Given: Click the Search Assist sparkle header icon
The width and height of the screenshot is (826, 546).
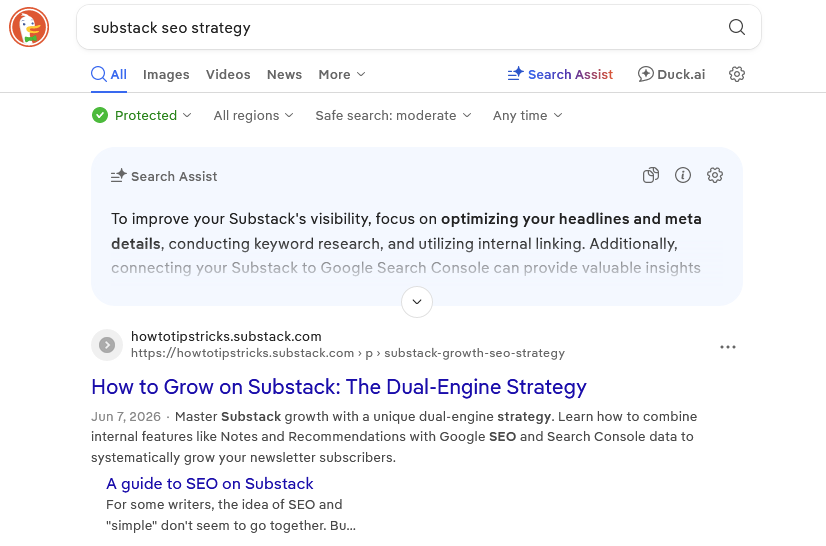Looking at the screenshot, I should [119, 176].
